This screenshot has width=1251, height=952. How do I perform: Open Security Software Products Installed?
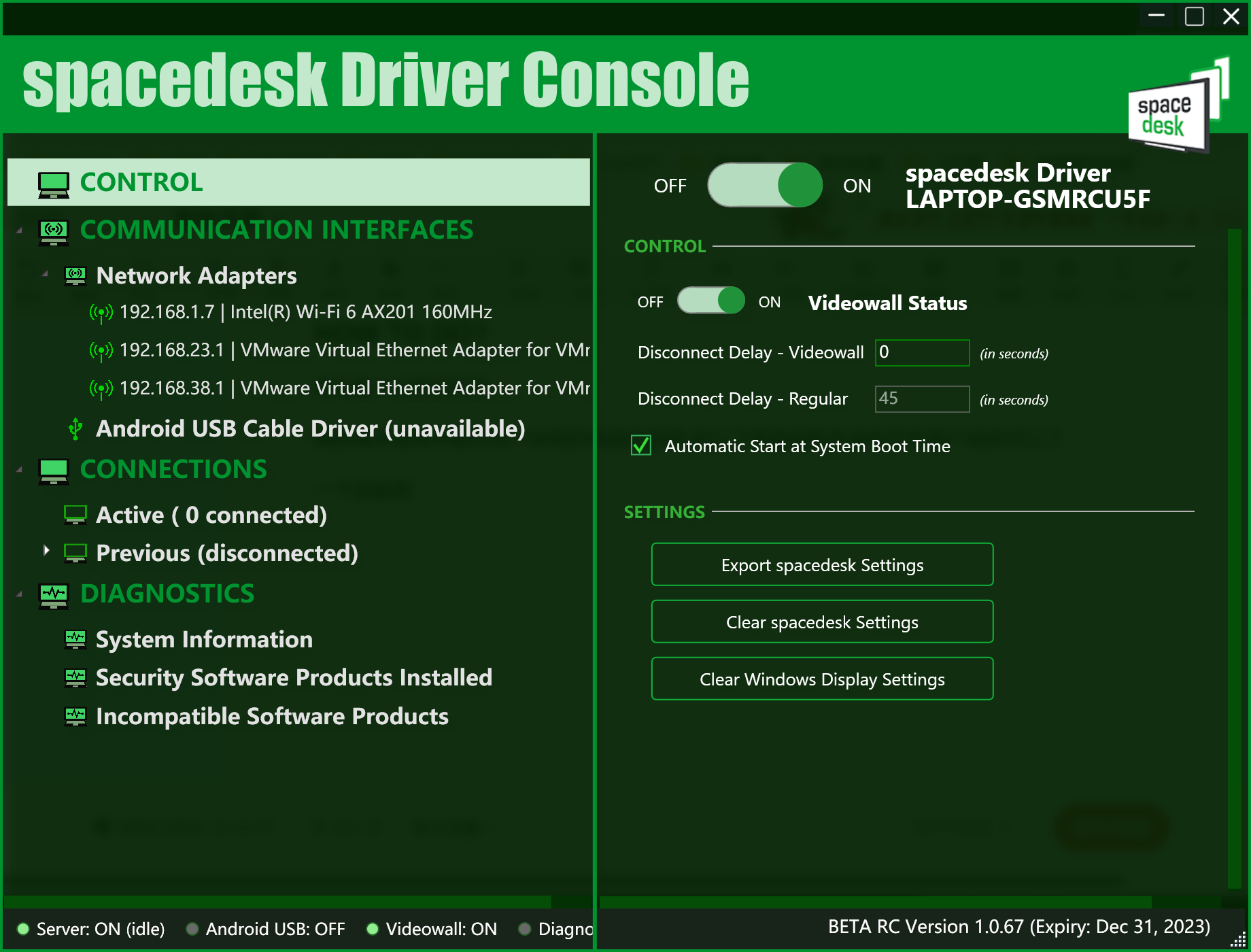click(x=294, y=677)
